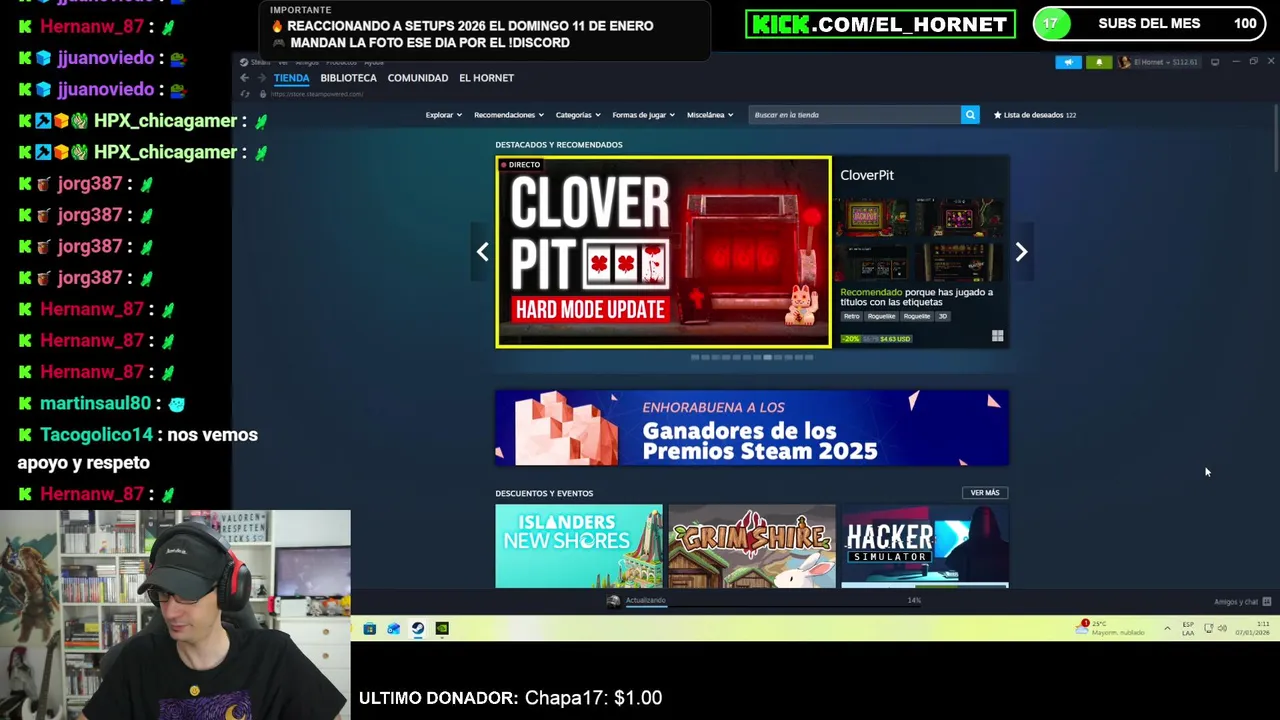The width and height of the screenshot is (1280, 720).
Task: Expand the Miscelánea dropdown
Action: tap(710, 115)
